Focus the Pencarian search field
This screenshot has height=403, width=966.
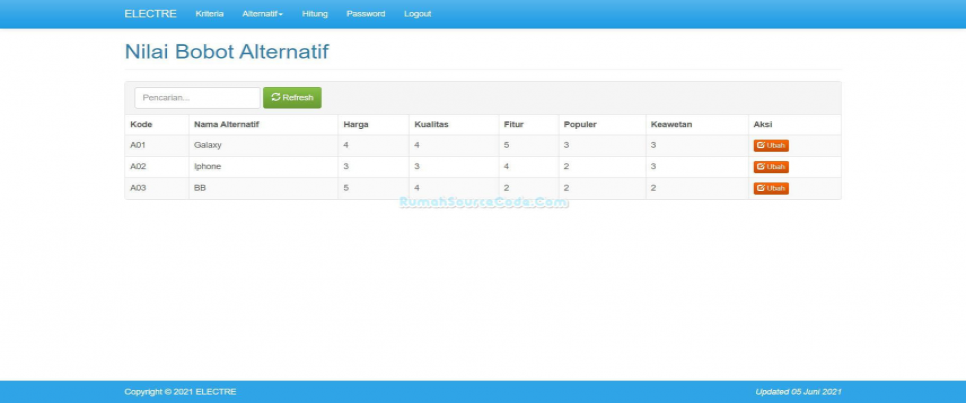pos(198,98)
